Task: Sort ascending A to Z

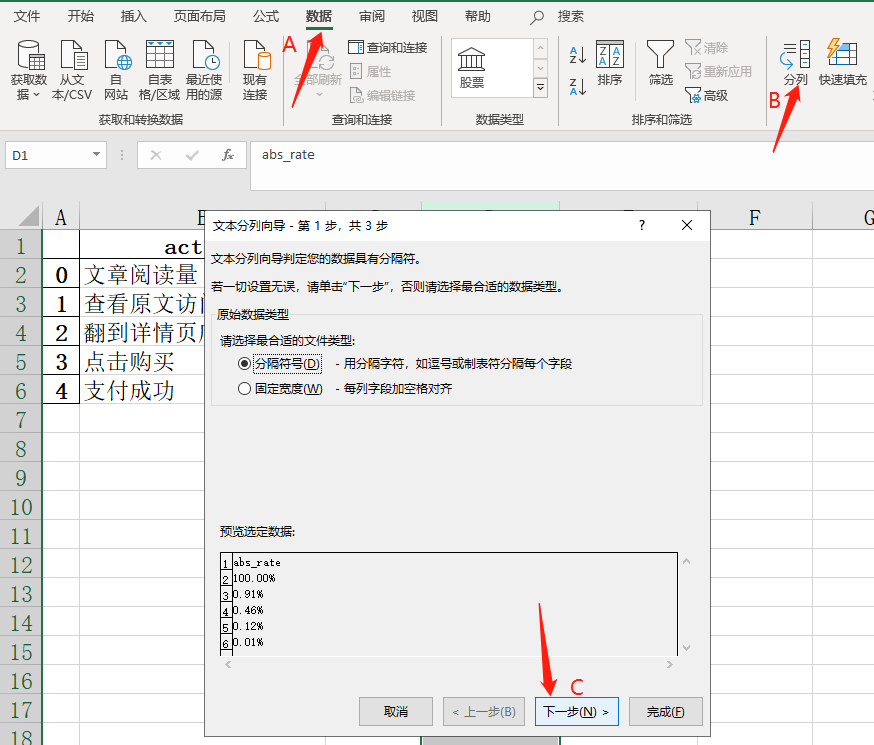Action: (x=577, y=55)
